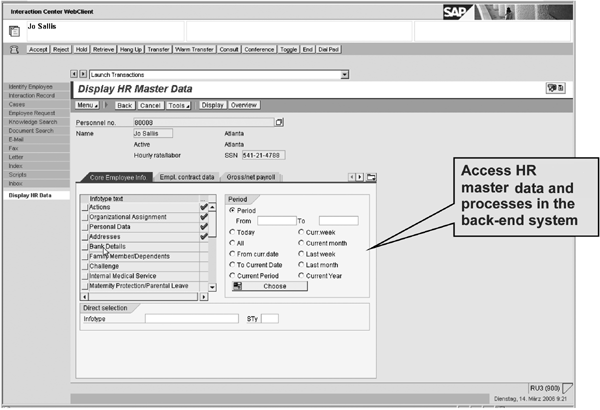Click the SSN field
The height and width of the screenshot is (410, 600).
264,155
